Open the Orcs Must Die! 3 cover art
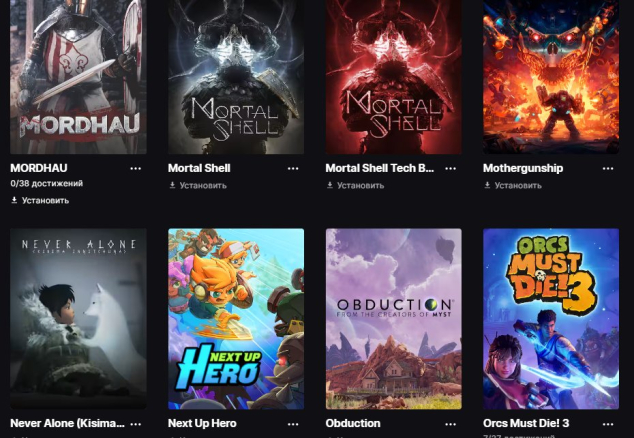Viewport: 634px width, 438px height. 551,319
